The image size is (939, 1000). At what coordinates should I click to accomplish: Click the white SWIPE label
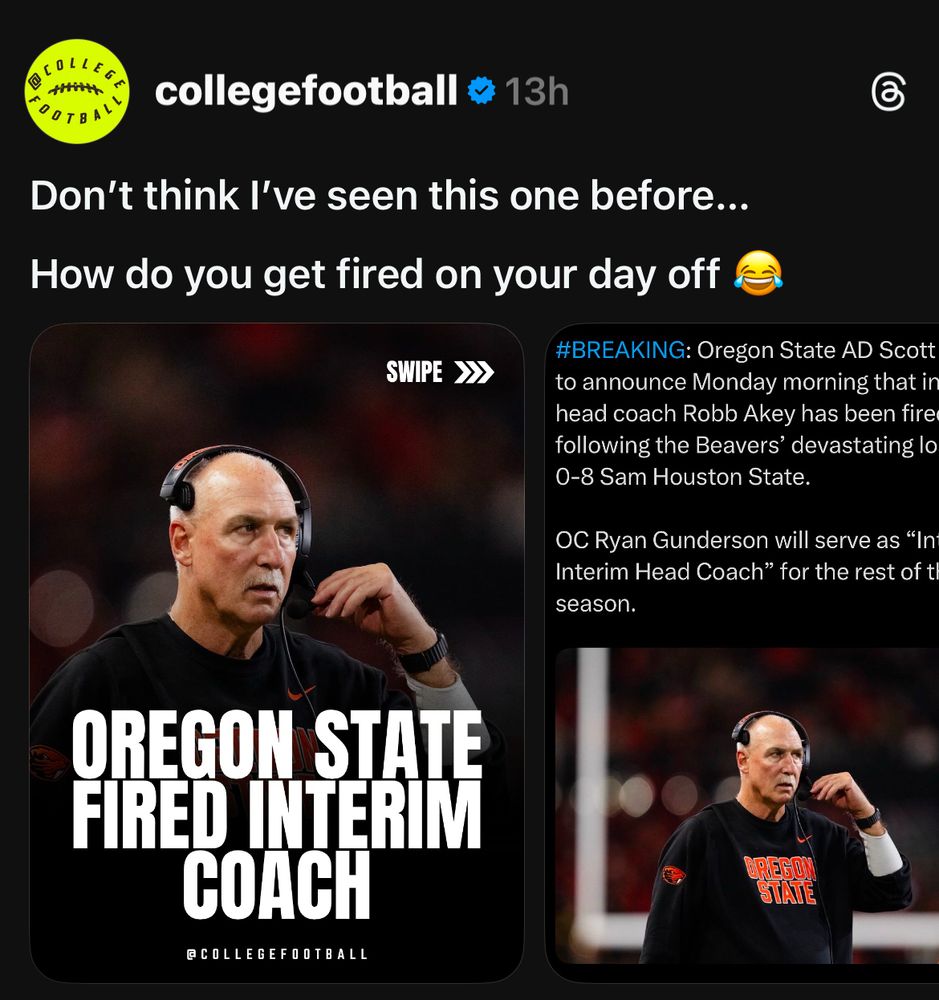[414, 373]
